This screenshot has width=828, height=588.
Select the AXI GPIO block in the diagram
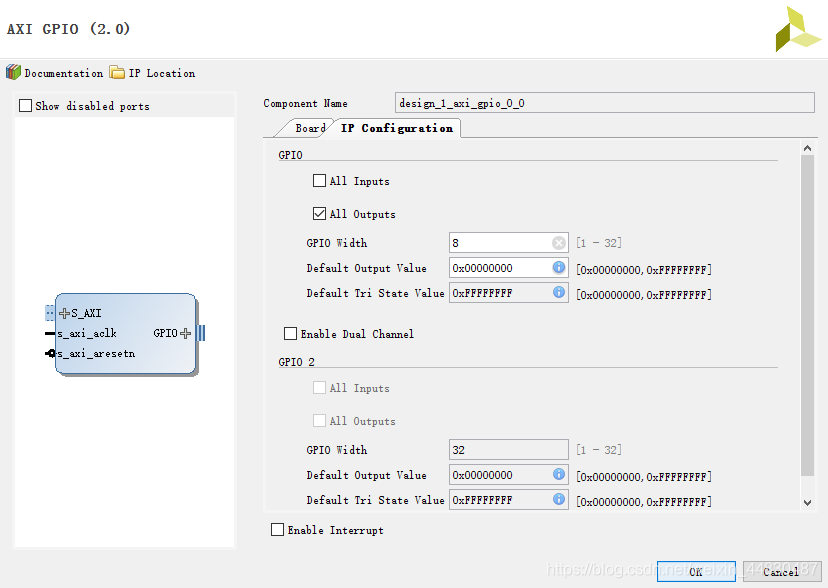coord(126,334)
